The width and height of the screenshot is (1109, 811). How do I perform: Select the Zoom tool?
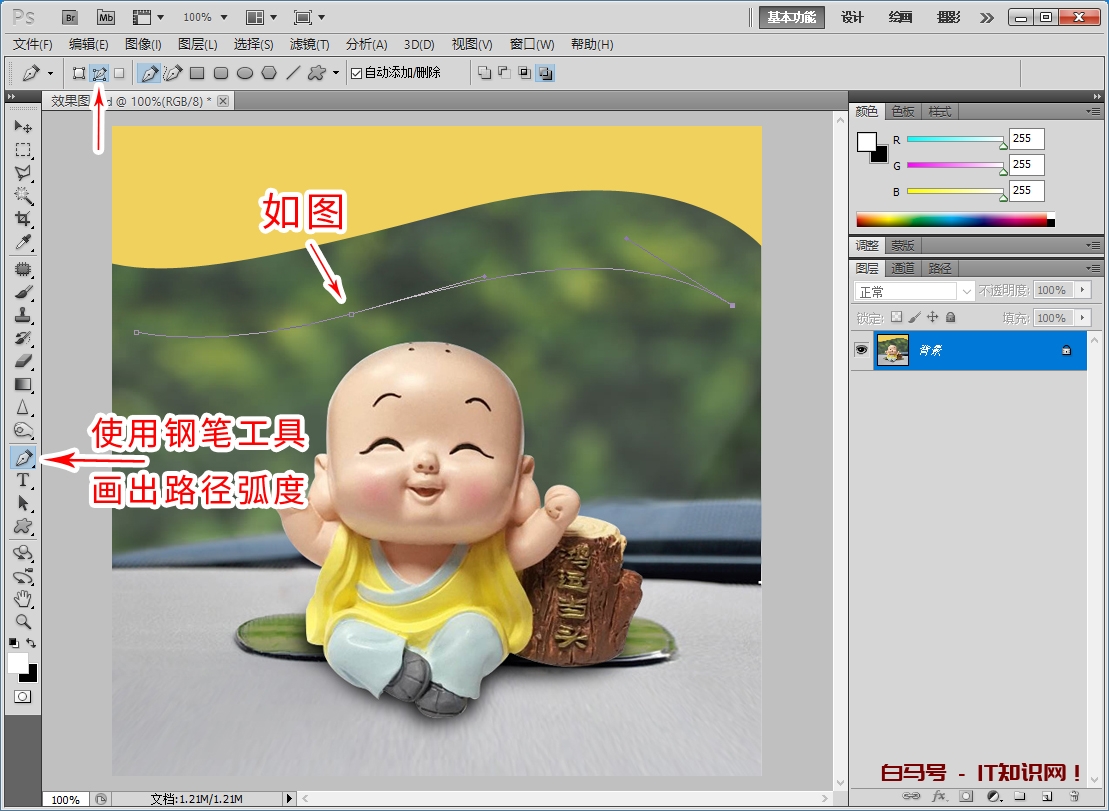pos(23,621)
